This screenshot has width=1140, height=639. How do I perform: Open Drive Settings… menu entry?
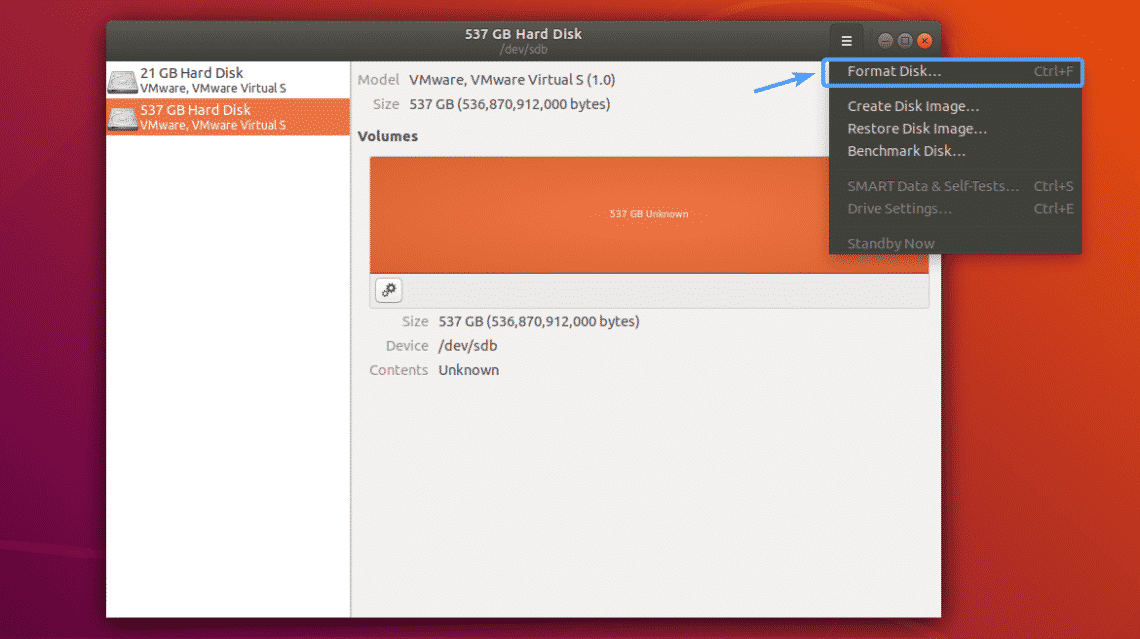tap(954, 209)
